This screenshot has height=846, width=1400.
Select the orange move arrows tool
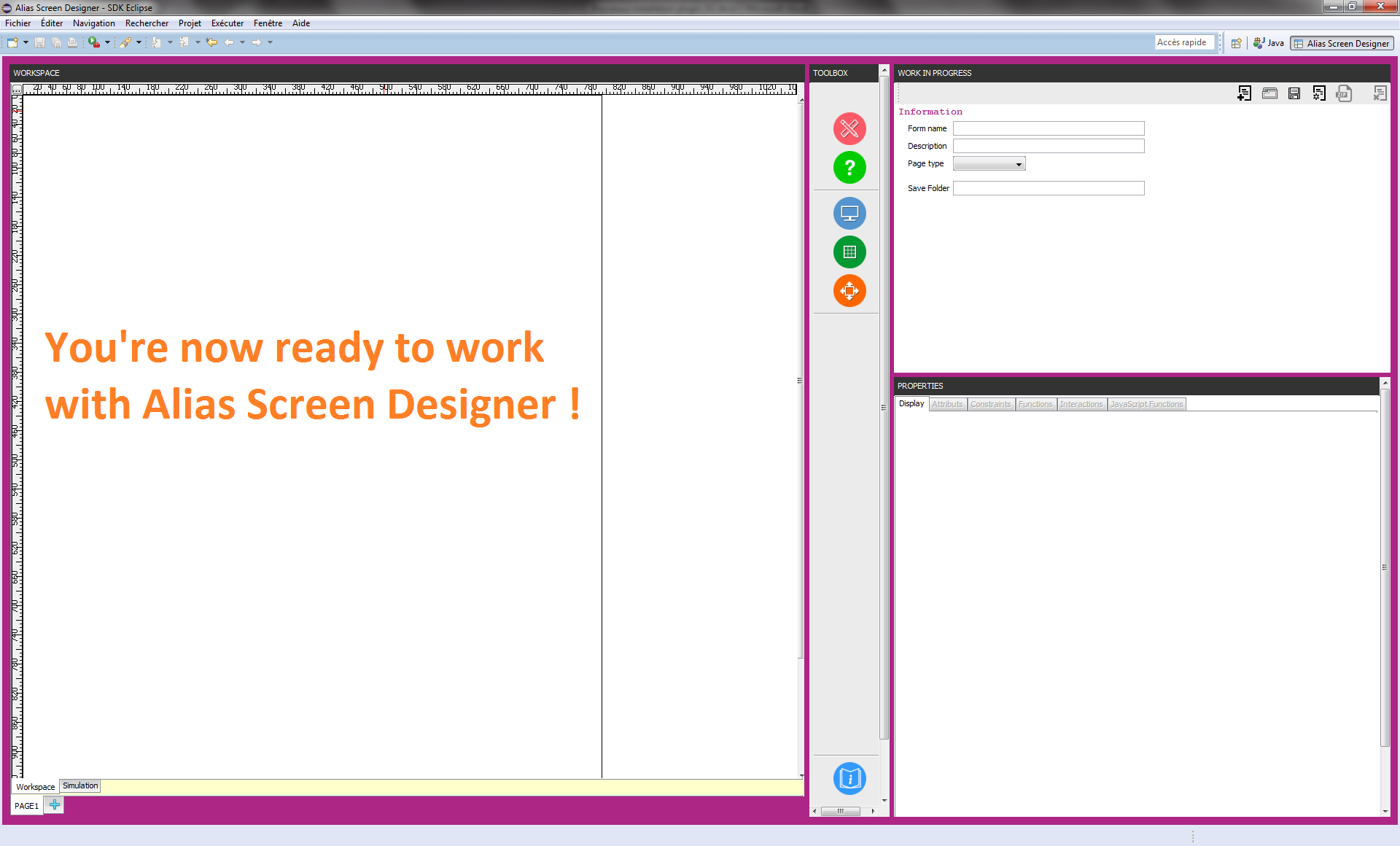click(849, 291)
